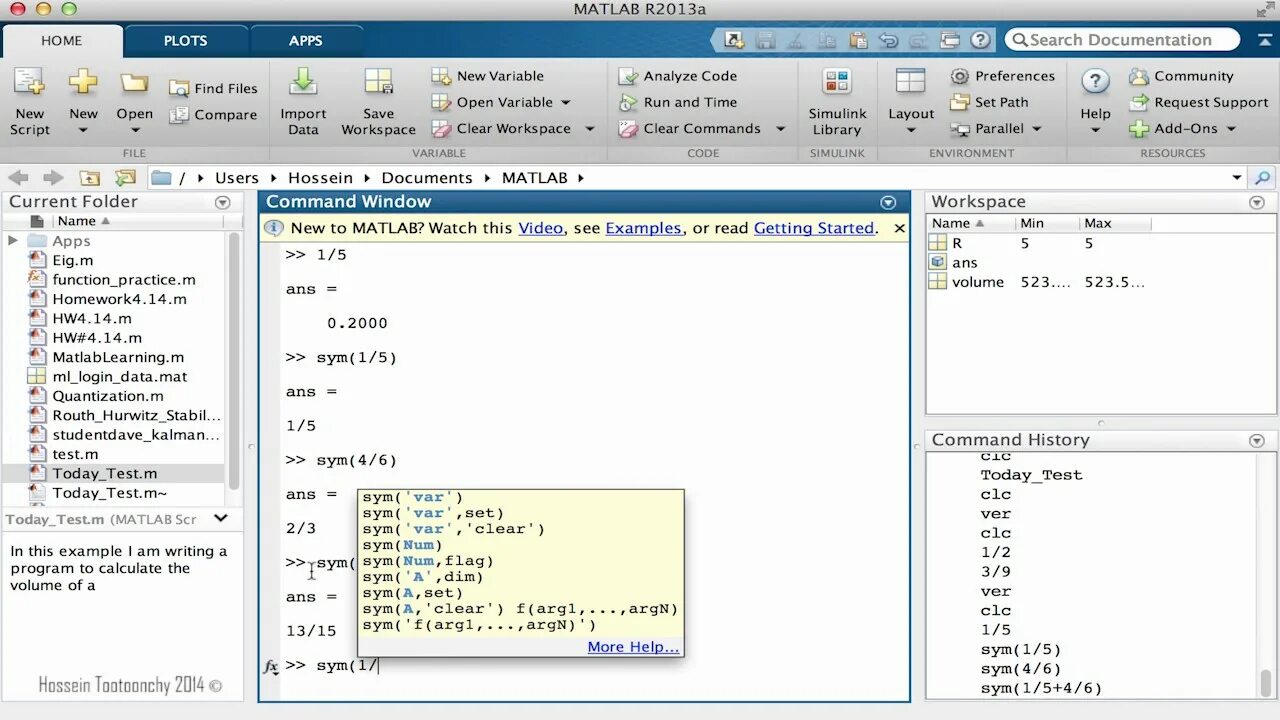This screenshot has width=1280, height=720.
Task: Click Set Path
Action: pos(990,102)
